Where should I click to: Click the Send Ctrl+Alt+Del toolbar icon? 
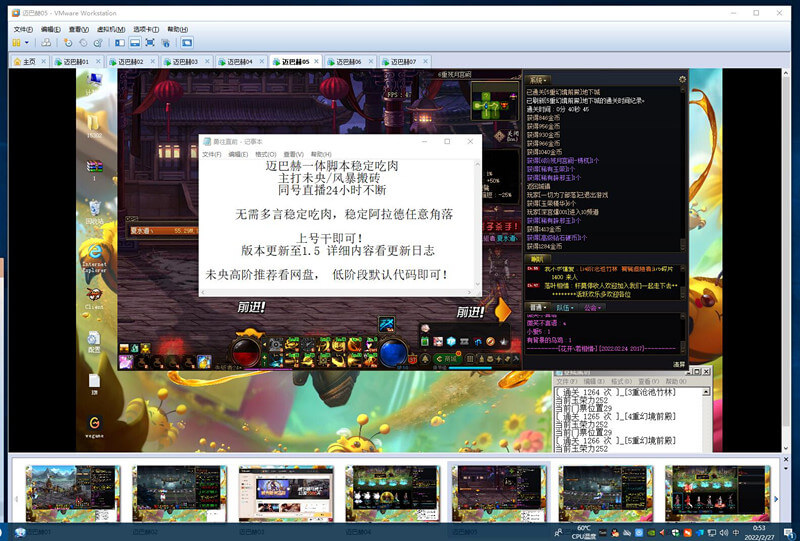click(x=46, y=43)
